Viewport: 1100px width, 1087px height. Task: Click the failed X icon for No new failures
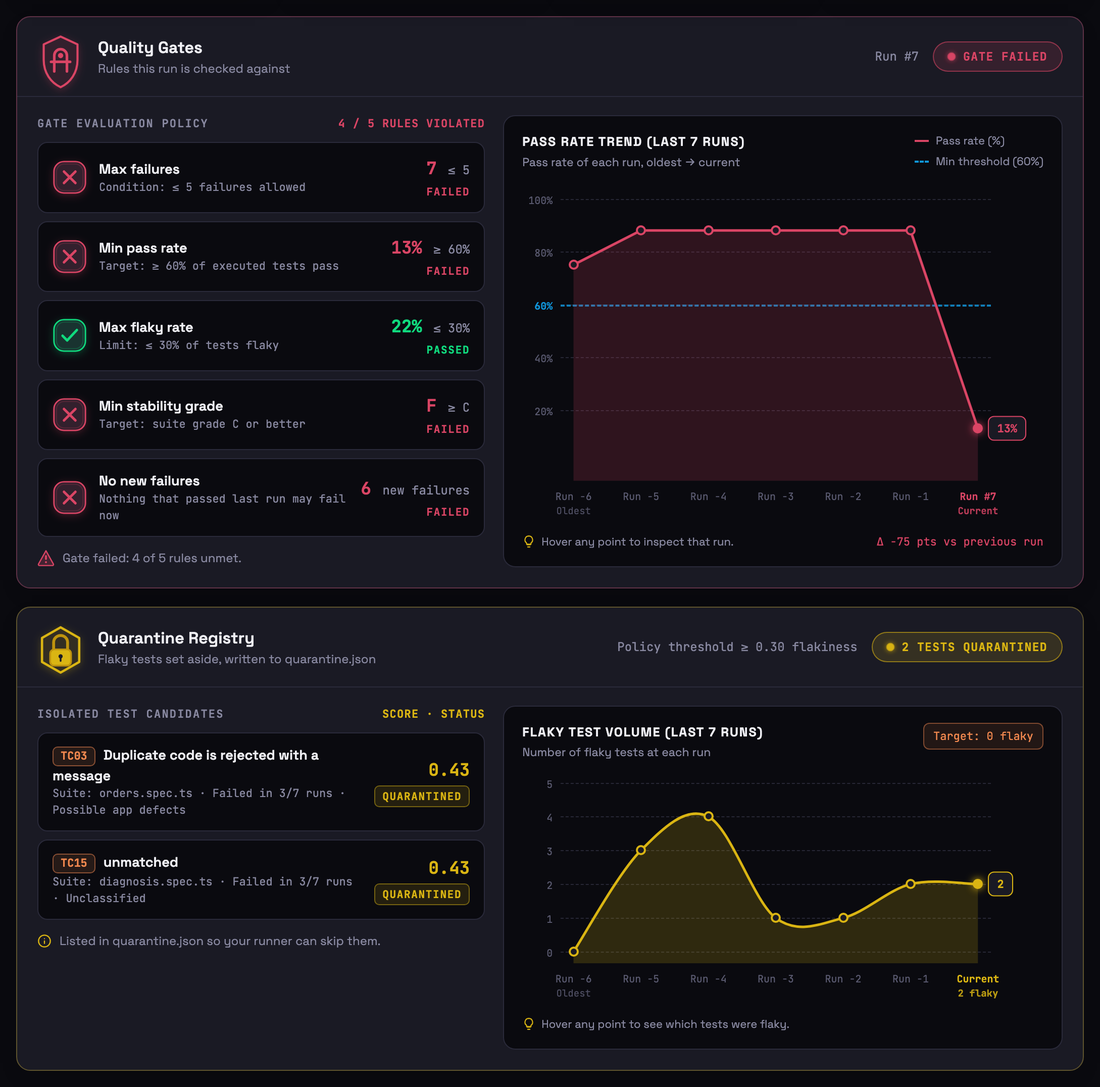click(x=69, y=498)
